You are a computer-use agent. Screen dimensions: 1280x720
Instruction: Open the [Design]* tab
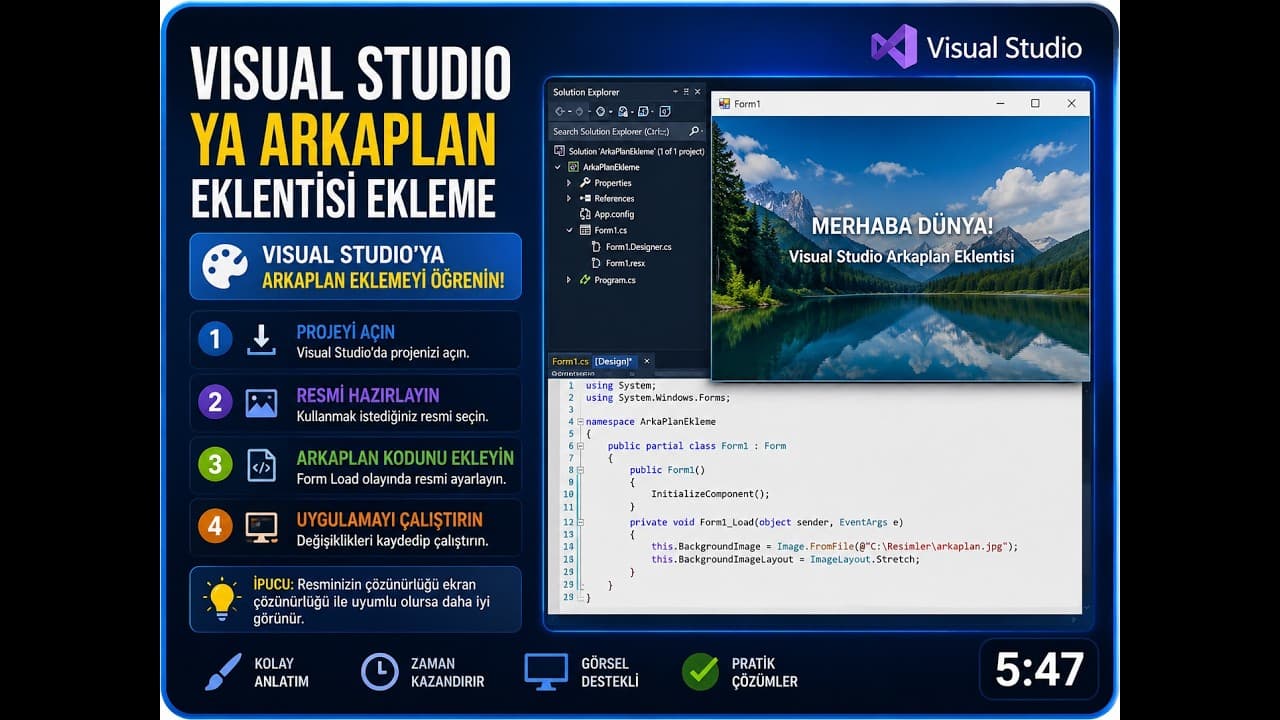615,361
